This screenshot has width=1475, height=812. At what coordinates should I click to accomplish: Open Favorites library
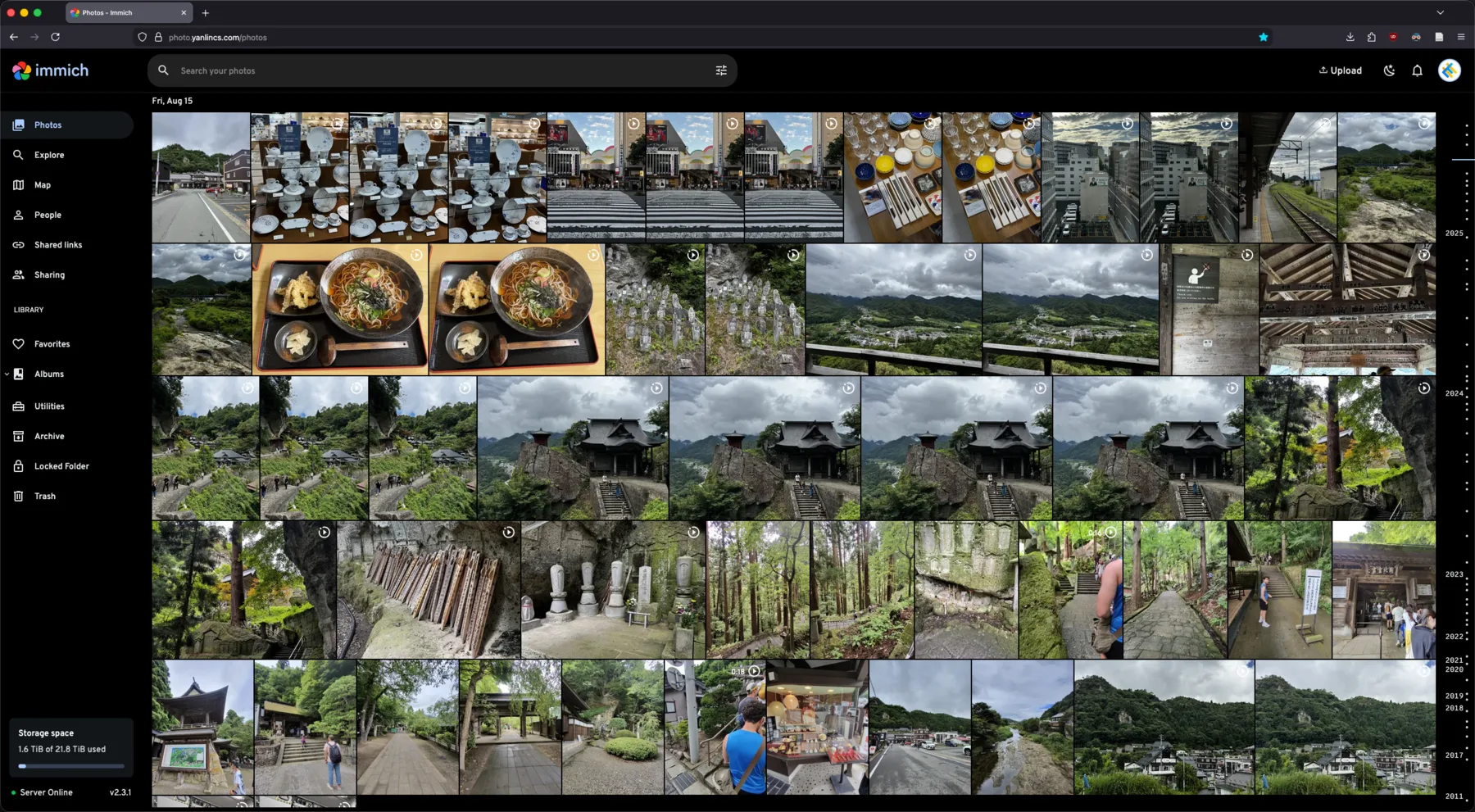tap(52, 344)
